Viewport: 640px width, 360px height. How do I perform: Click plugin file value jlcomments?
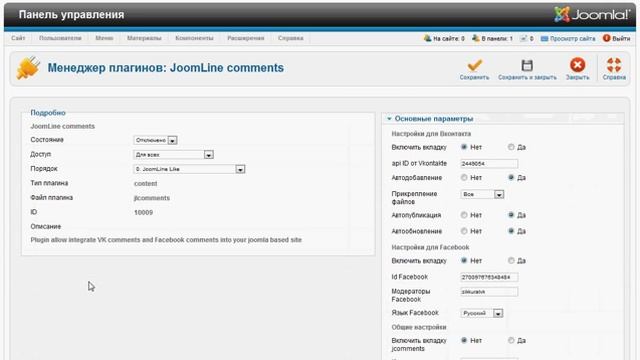(151, 198)
